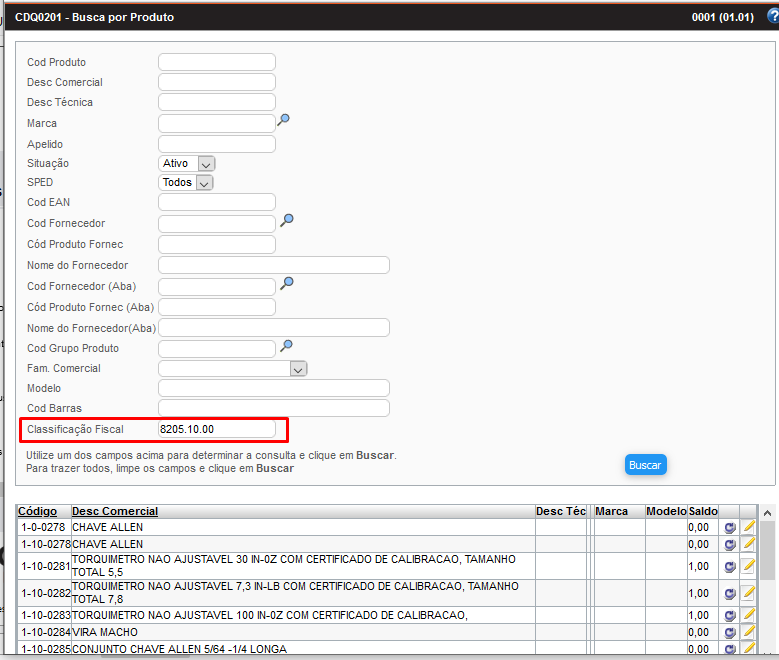779x660 pixels.
Task: Click pencil icon for product 1-10-0278
Action: (x=748, y=544)
